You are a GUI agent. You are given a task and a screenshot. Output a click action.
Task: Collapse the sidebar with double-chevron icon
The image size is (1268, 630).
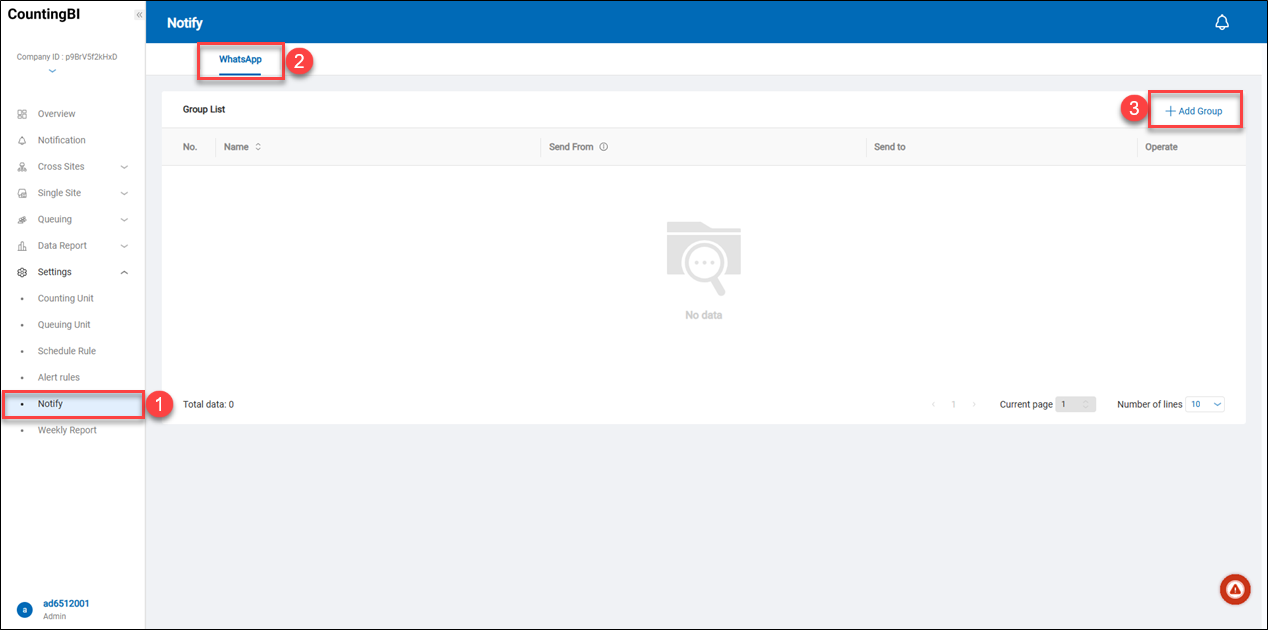tap(138, 15)
